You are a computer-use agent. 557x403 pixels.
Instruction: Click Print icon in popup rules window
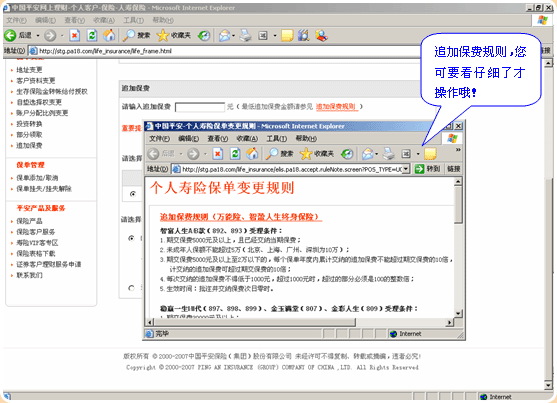[389, 154]
